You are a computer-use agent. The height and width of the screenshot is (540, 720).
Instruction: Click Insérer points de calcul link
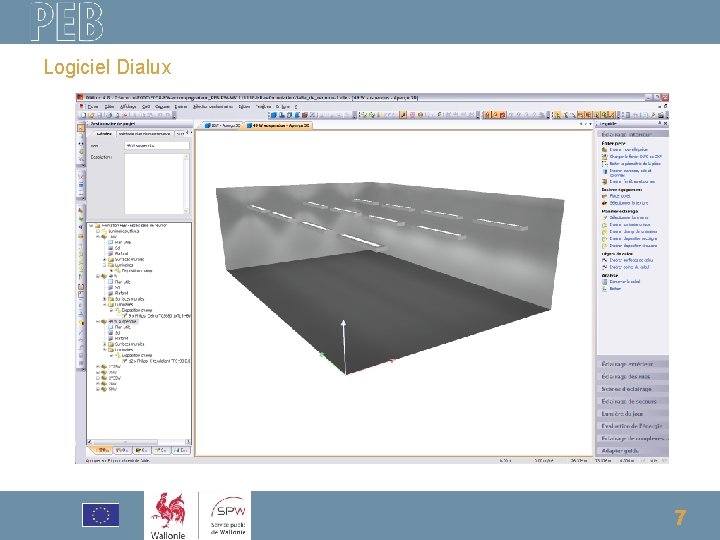pos(630,267)
